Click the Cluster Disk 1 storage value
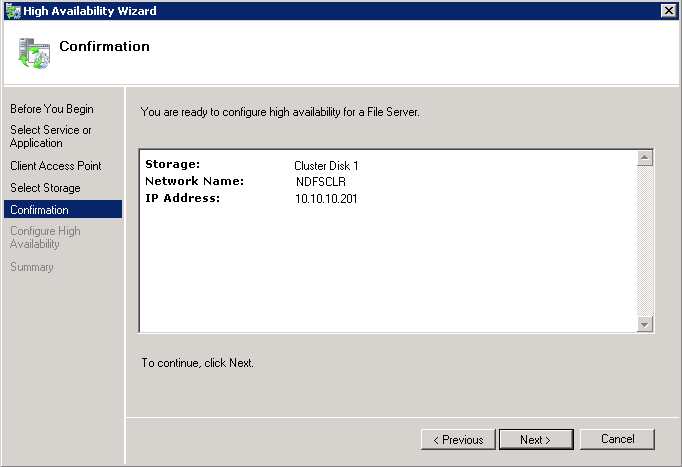The width and height of the screenshot is (682, 467). (x=326, y=165)
